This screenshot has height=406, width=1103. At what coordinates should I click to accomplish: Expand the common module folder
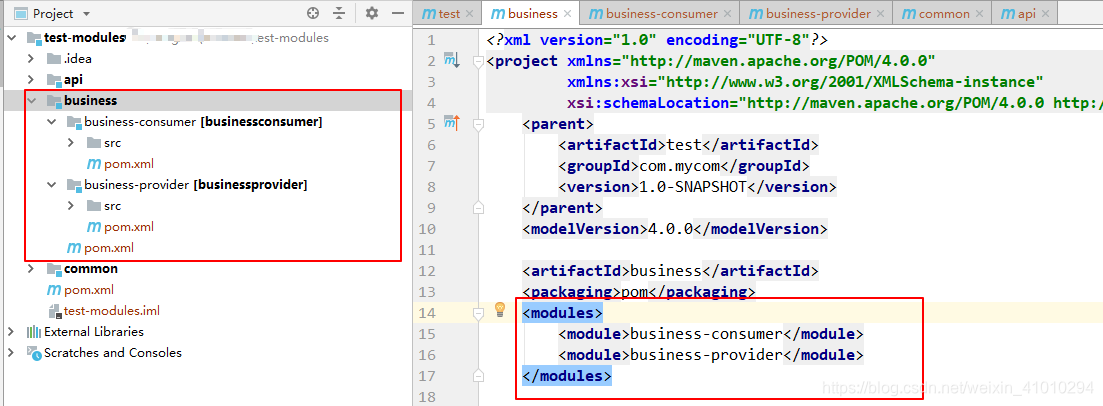point(31,269)
